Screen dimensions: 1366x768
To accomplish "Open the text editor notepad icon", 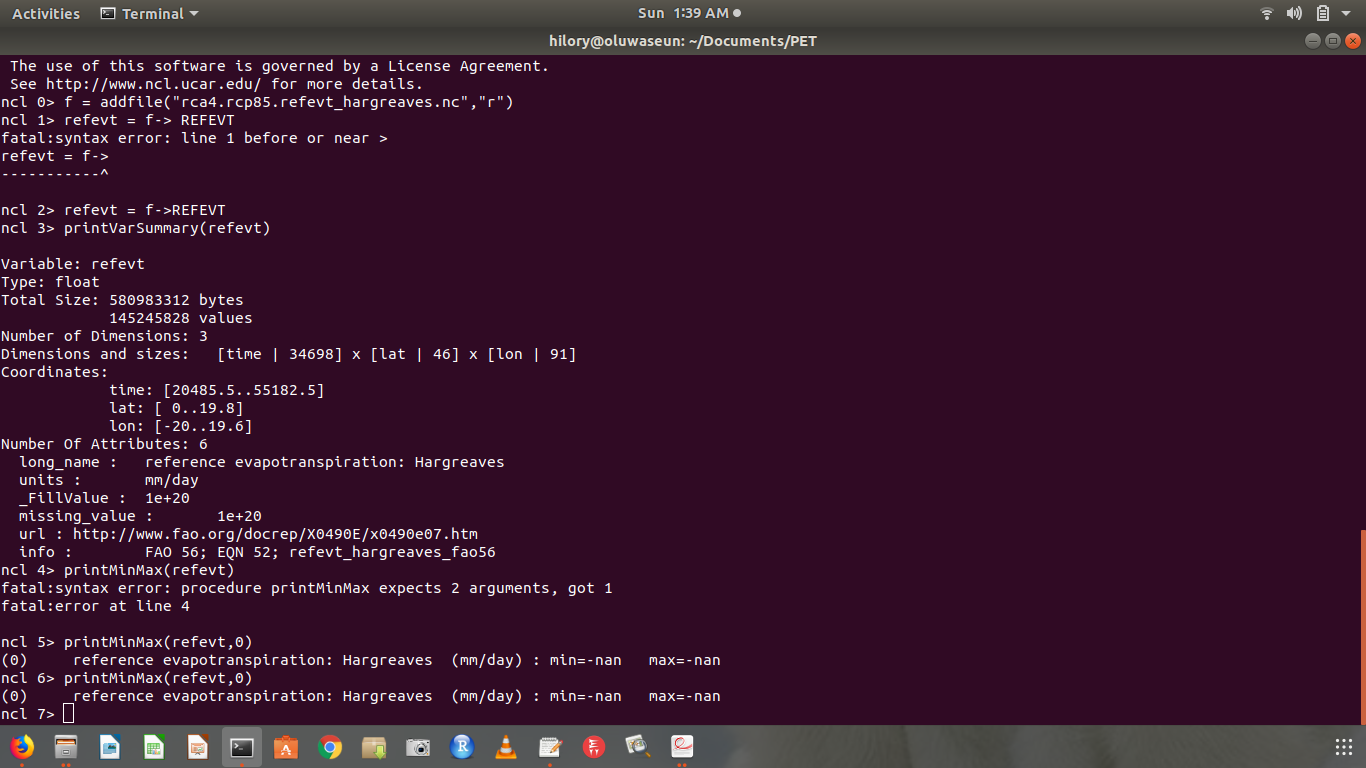I will point(550,747).
